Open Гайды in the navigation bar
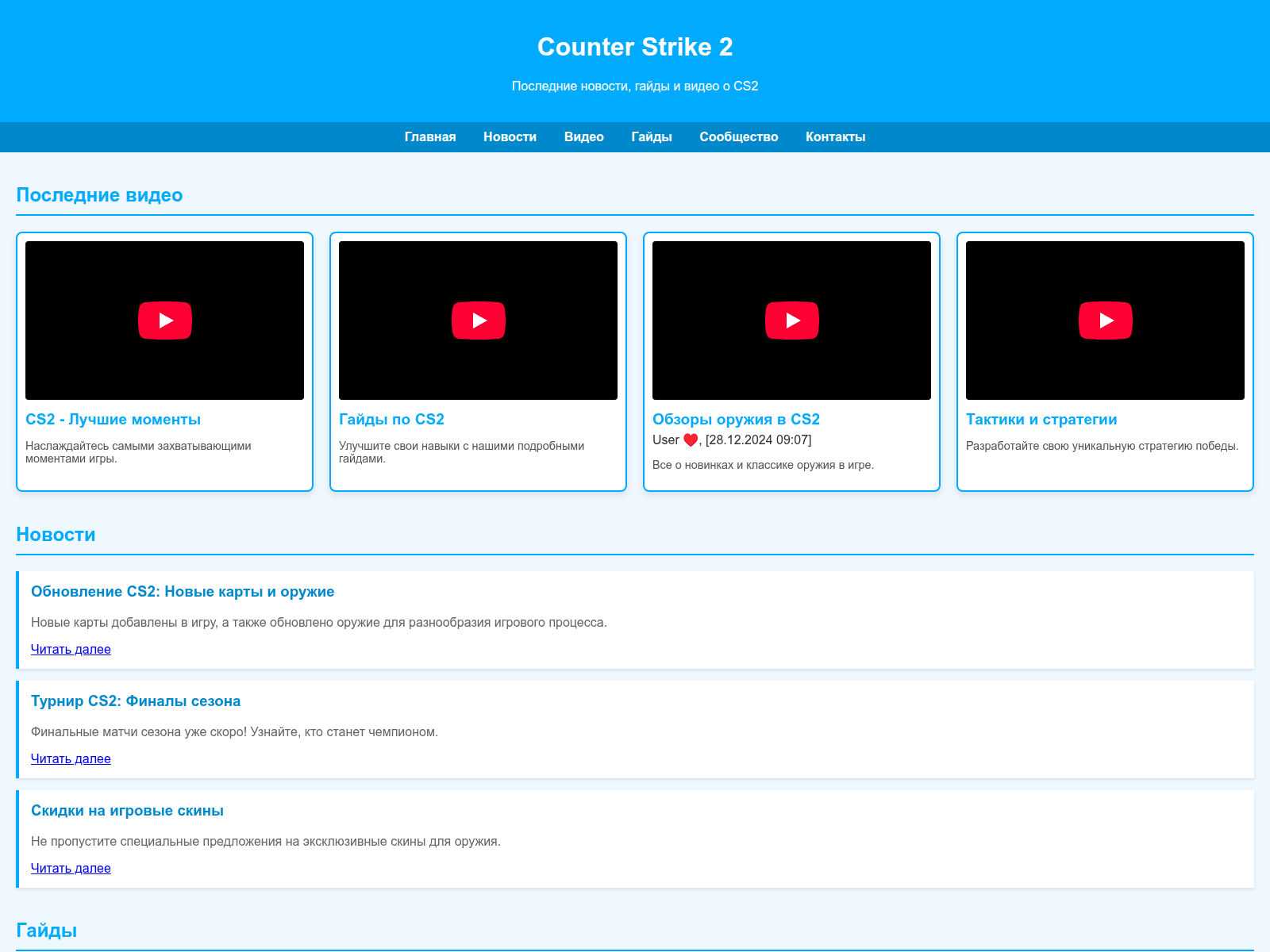This screenshot has height=952, width=1270. (652, 137)
